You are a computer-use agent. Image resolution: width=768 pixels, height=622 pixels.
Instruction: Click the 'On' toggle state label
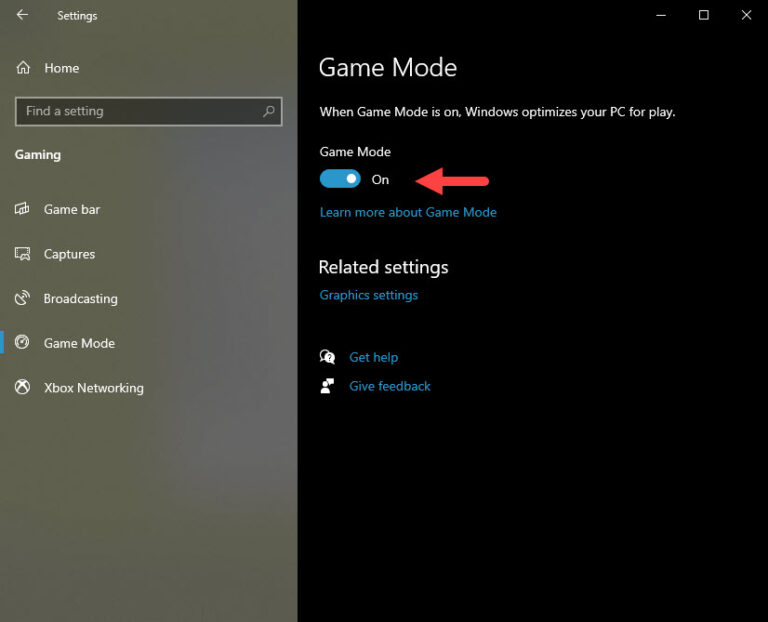click(x=380, y=180)
